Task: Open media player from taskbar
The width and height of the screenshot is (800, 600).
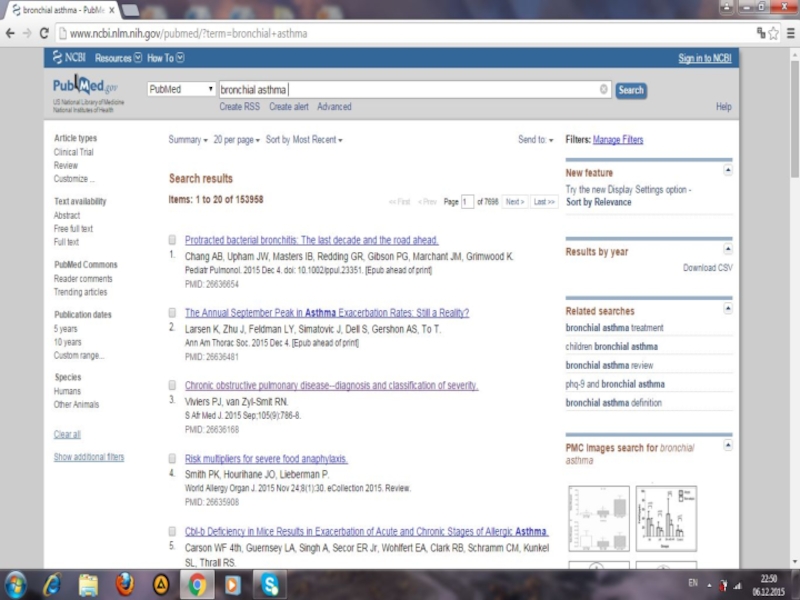Action: pyautogui.click(x=233, y=585)
